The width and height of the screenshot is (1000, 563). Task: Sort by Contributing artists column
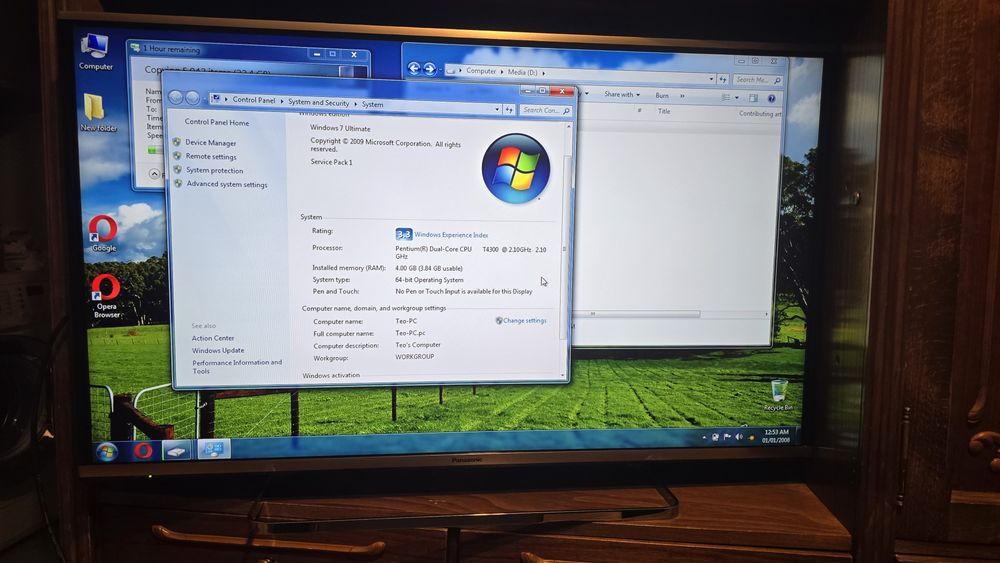760,113
